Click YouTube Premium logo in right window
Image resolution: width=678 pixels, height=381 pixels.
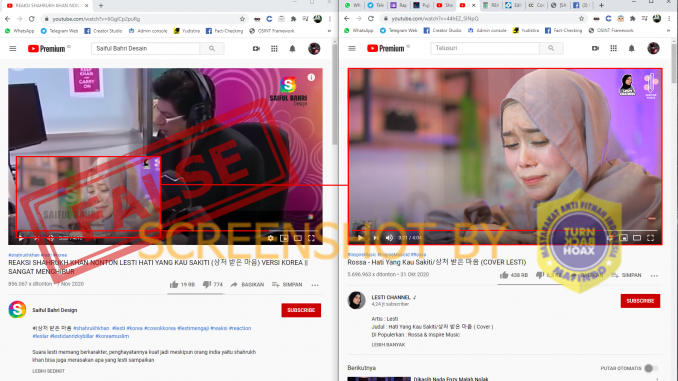point(386,48)
